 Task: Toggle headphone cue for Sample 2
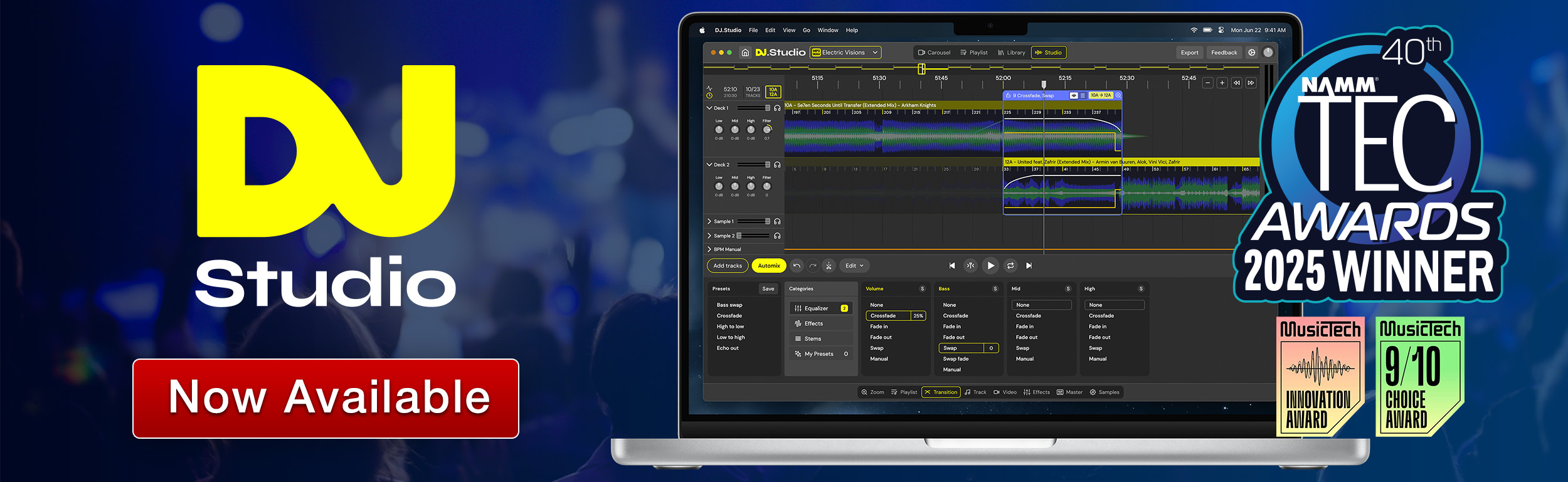coord(777,236)
